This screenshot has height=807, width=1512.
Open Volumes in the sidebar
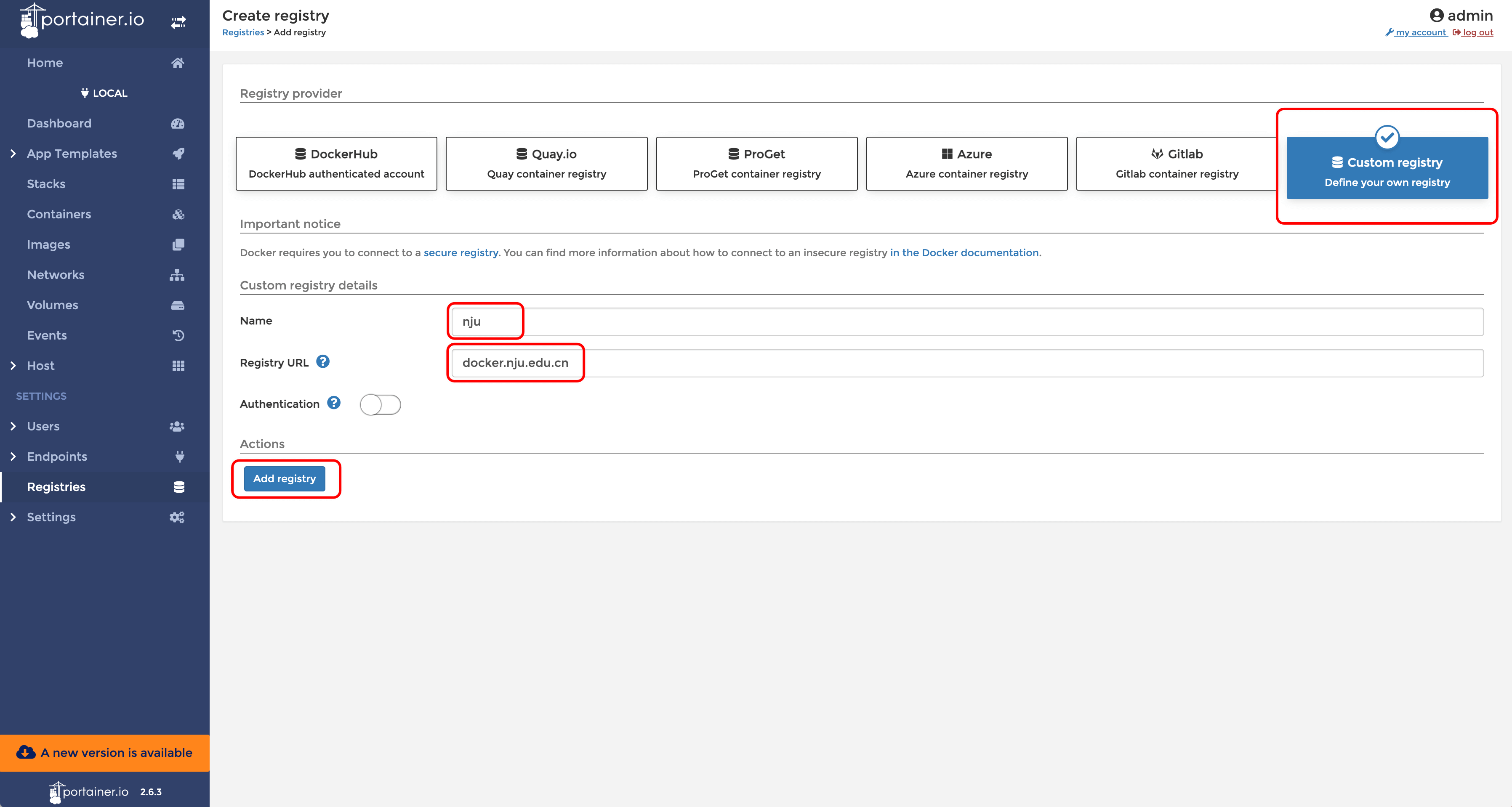(104, 305)
